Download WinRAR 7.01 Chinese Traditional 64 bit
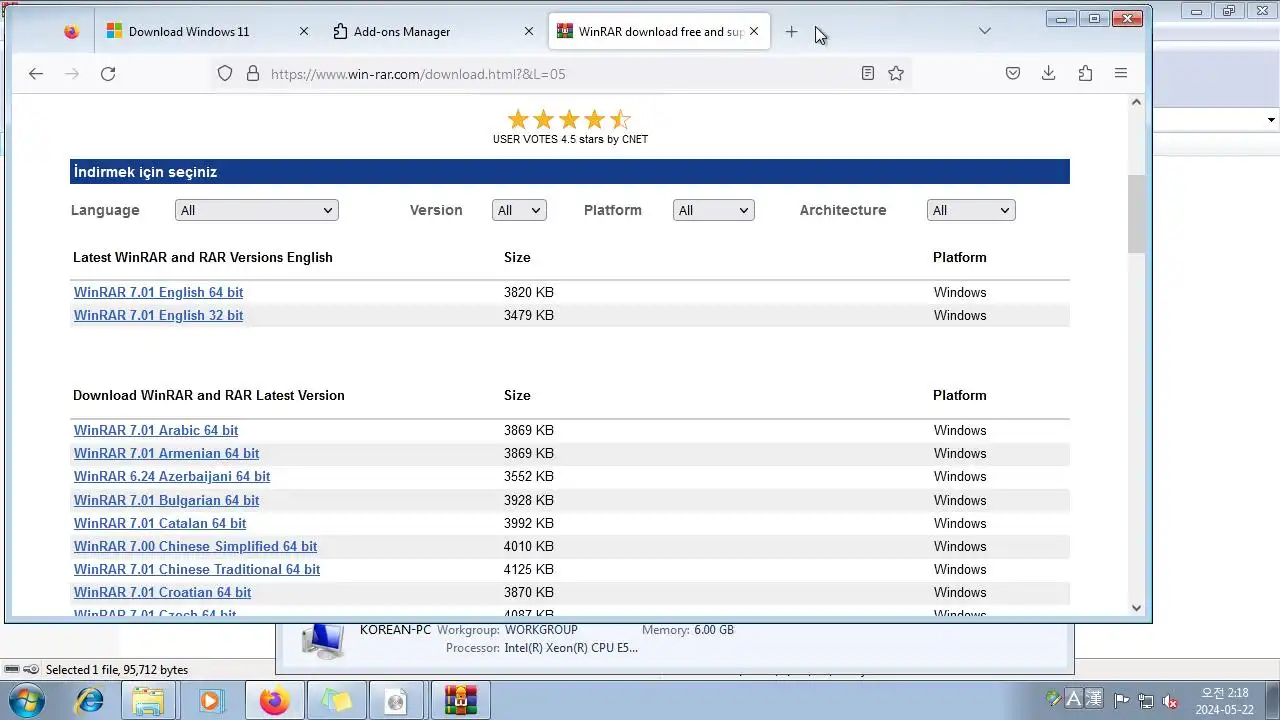The height and width of the screenshot is (720, 1280). pyautogui.click(x=197, y=569)
